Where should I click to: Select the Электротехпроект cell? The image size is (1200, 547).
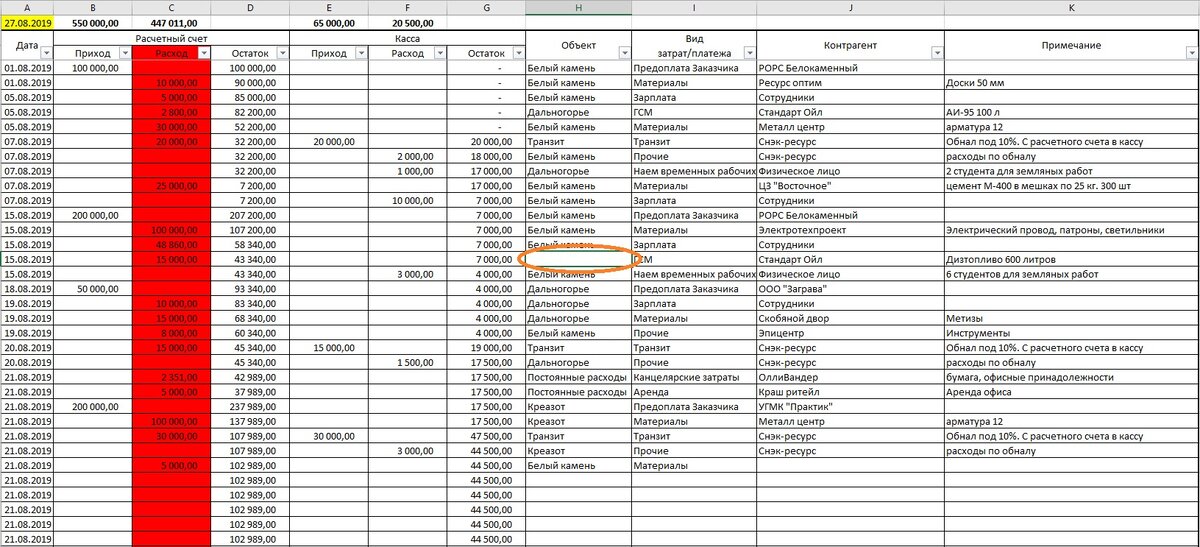point(850,230)
